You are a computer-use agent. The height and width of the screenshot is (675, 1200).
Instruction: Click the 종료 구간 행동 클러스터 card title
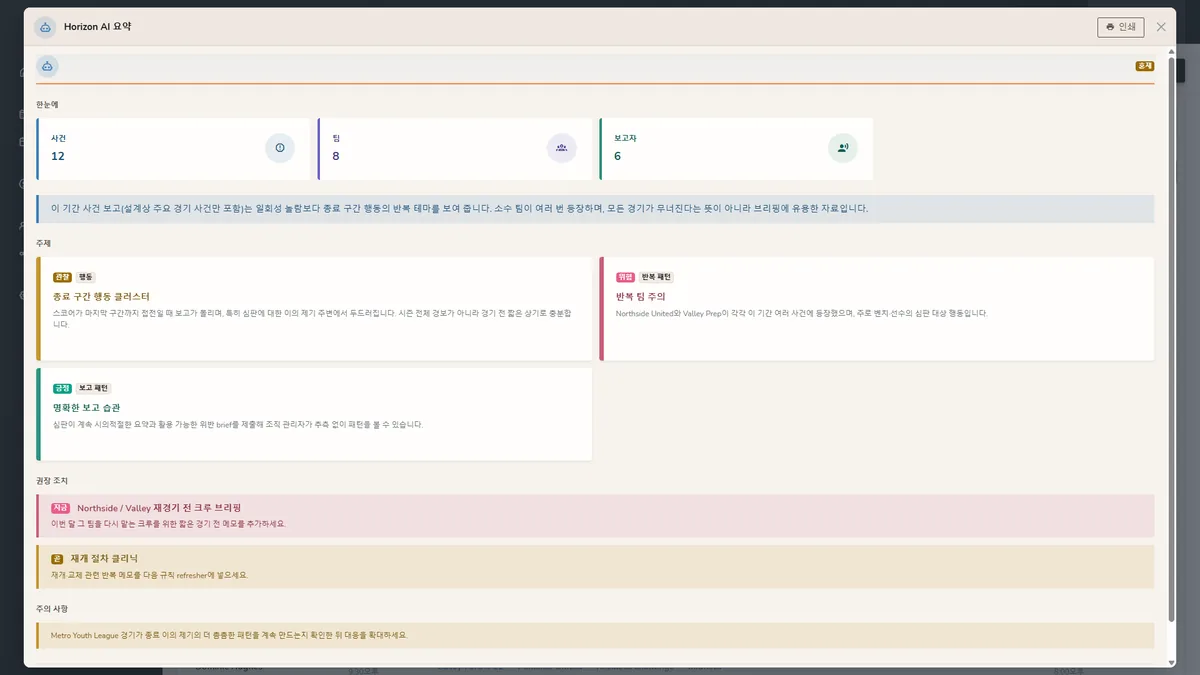(101, 297)
